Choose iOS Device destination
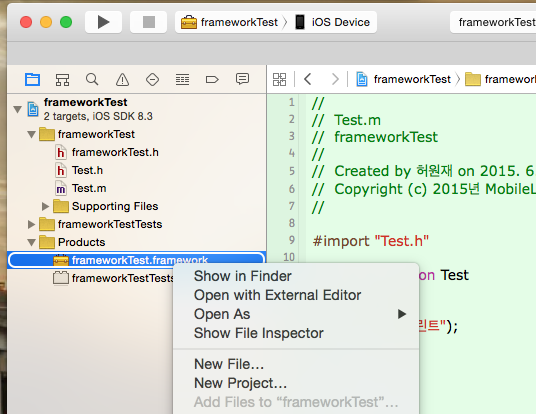Screen dimensions: 536x414 (333, 22)
